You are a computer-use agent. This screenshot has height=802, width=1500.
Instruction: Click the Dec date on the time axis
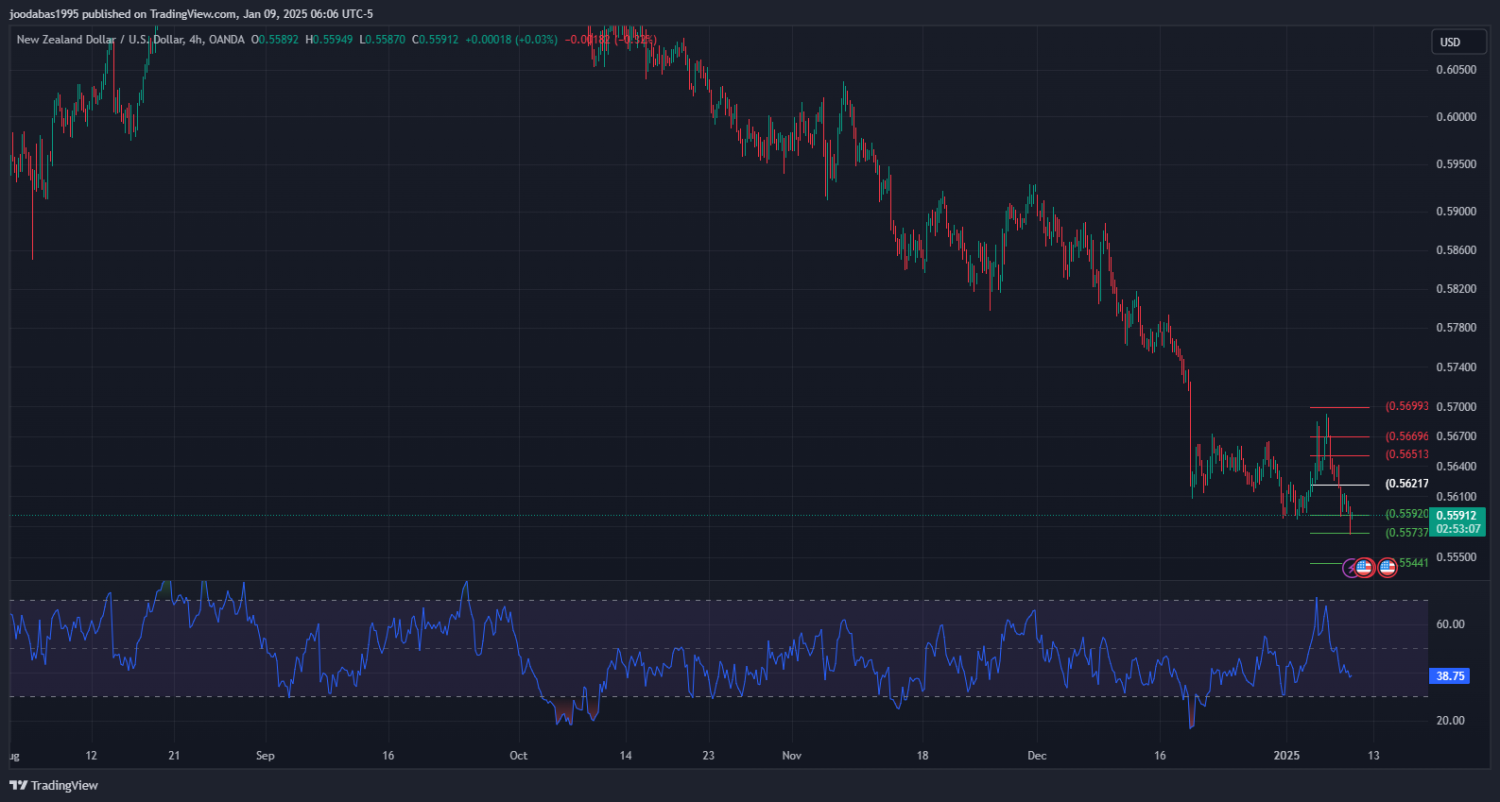click(x=1037, y=755)
